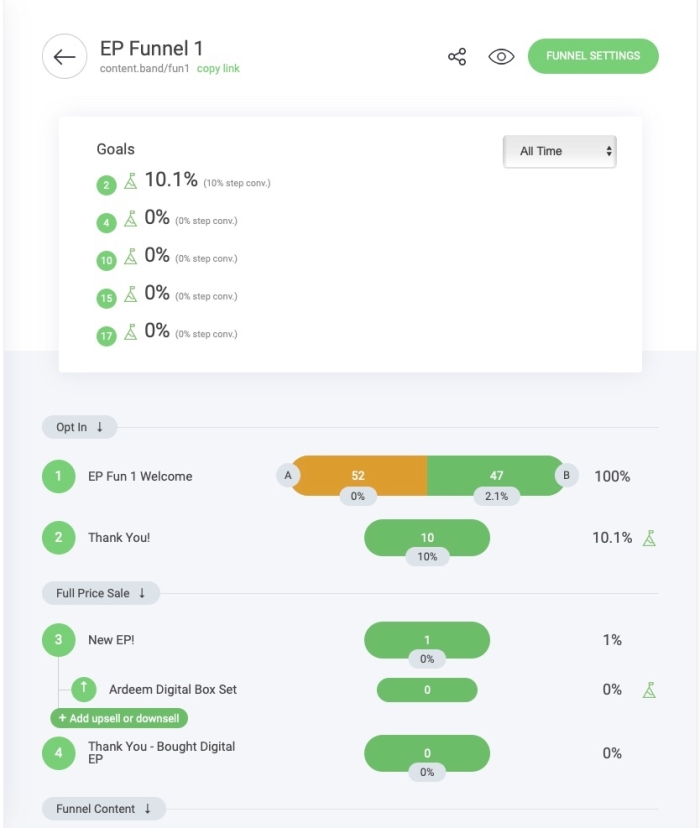Open the All Time date range dropdown
Screen dimensions: 700x828
coord(560,152)
